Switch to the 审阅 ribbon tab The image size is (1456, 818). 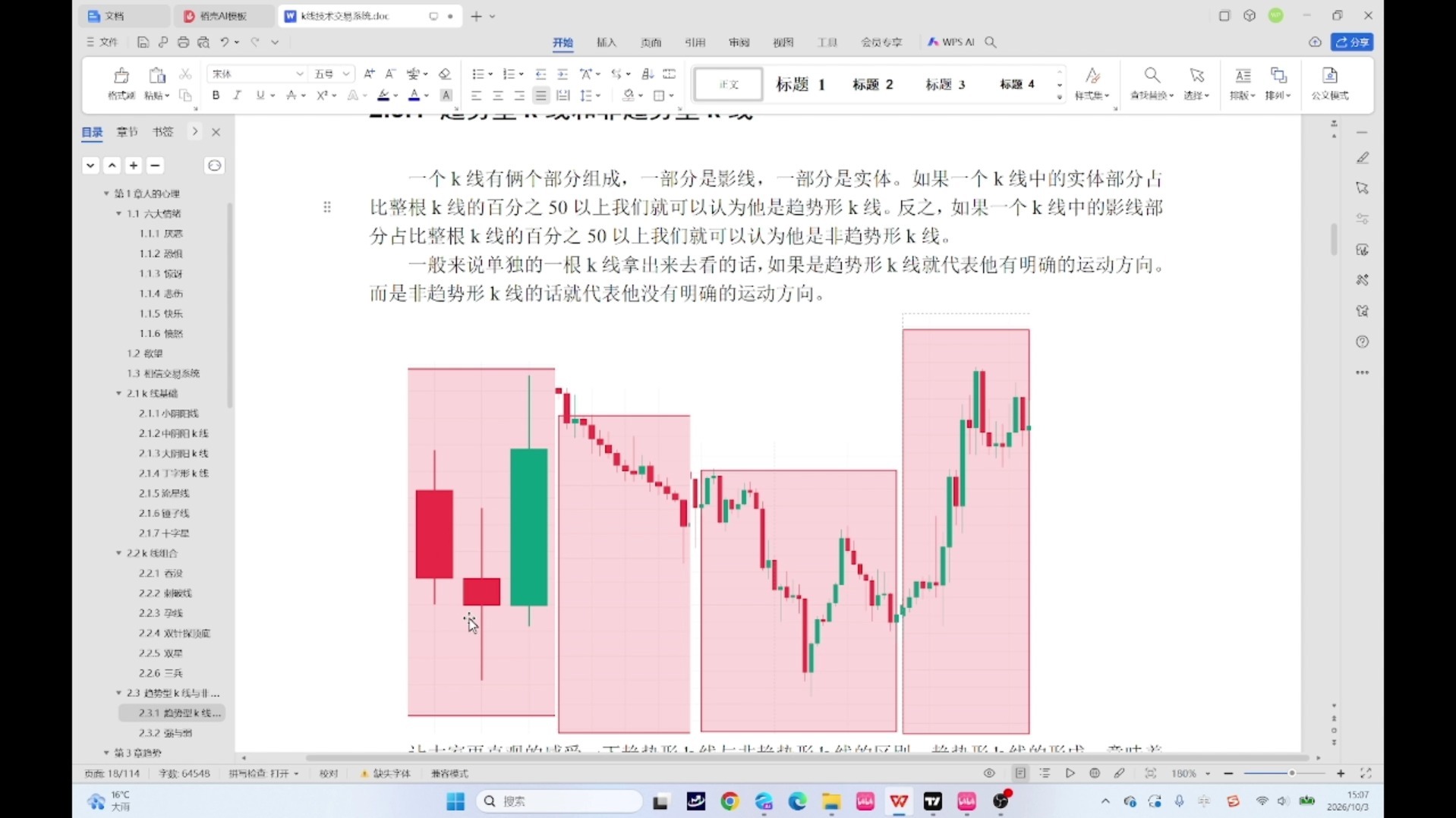739,42
